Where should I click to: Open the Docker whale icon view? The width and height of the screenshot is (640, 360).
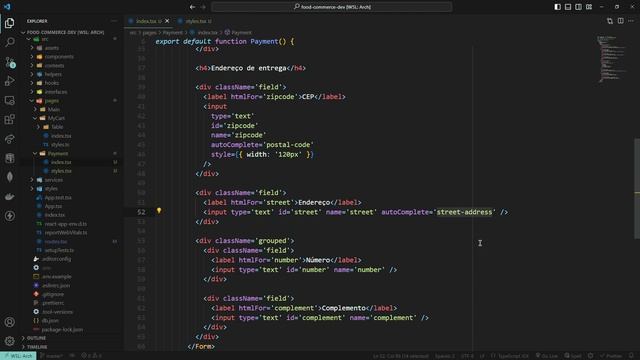click(x=9, y=196)
